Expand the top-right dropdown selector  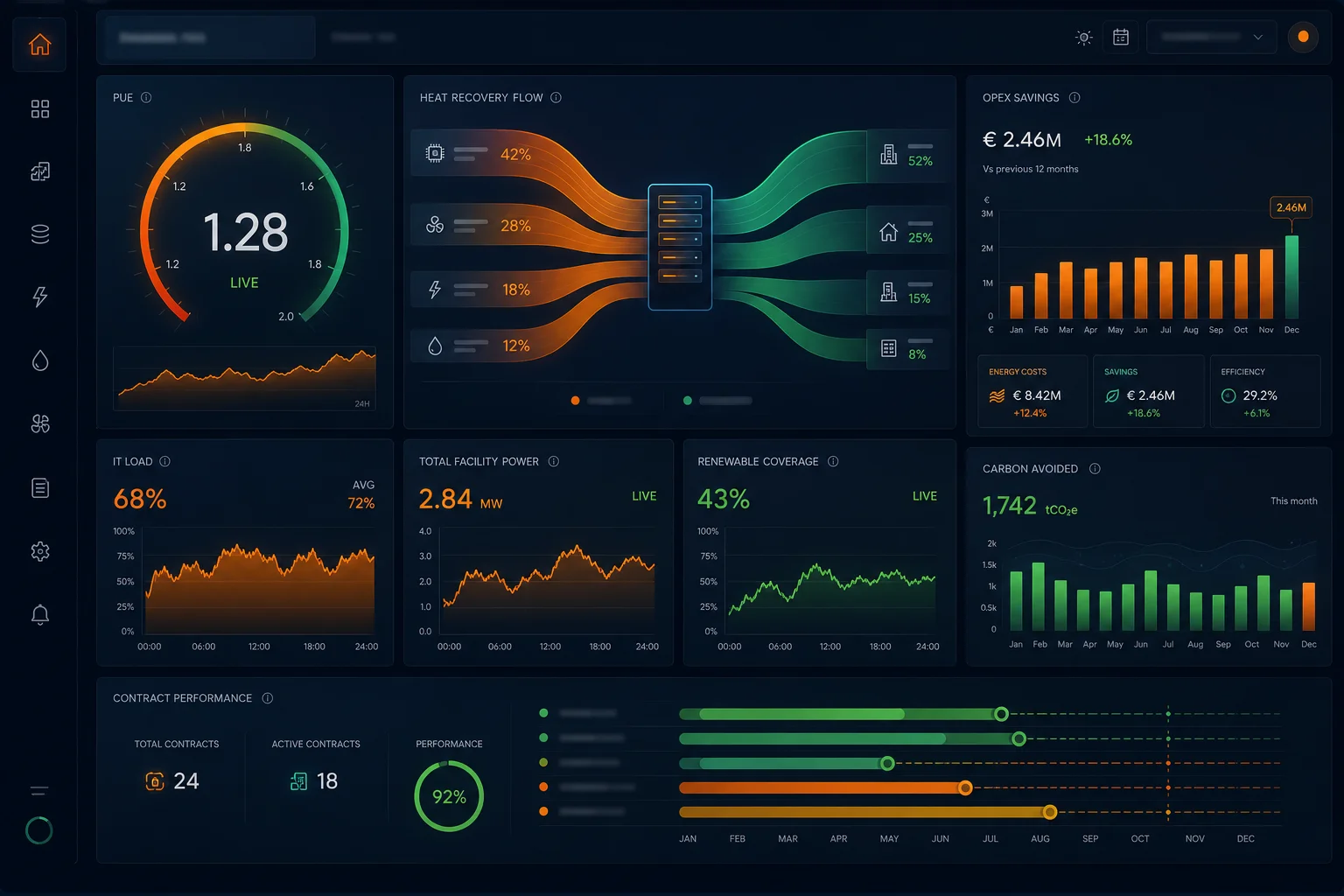(x=1211, y=38)
